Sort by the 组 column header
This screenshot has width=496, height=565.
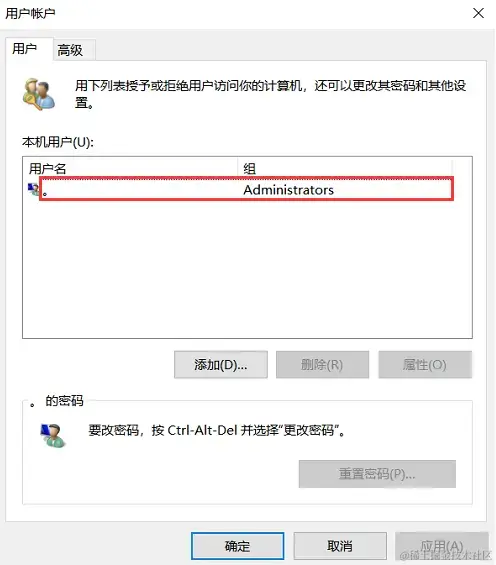click(x=345, y=168)
